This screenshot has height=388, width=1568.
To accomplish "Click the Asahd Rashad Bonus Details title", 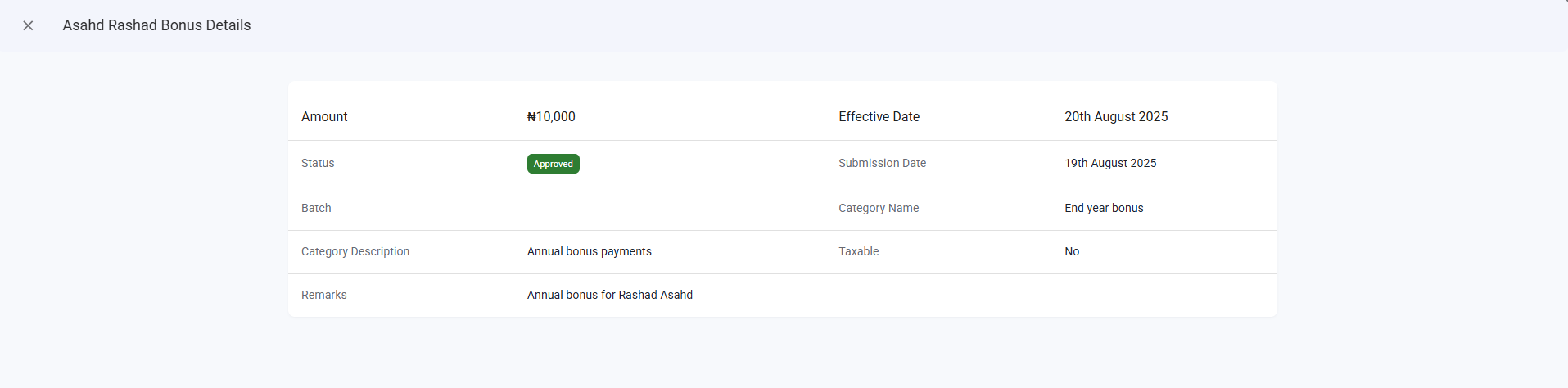I will [x=156, y=25].
